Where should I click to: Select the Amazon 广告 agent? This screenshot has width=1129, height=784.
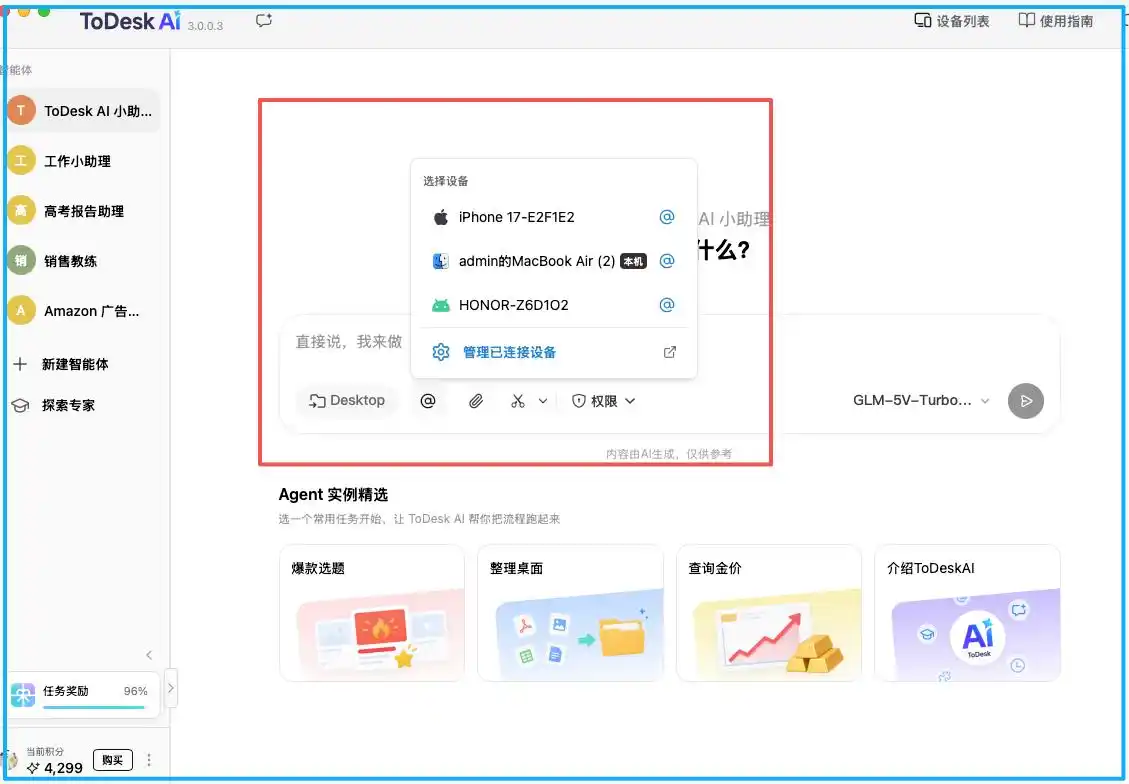(83, 311)
